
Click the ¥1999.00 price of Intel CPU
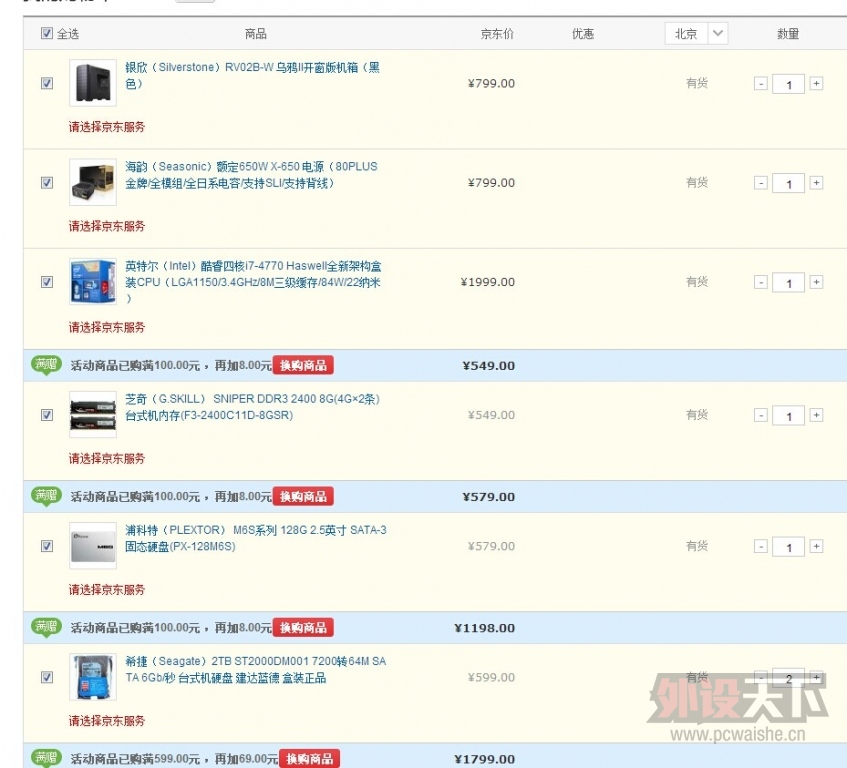[x=487, y=282]
